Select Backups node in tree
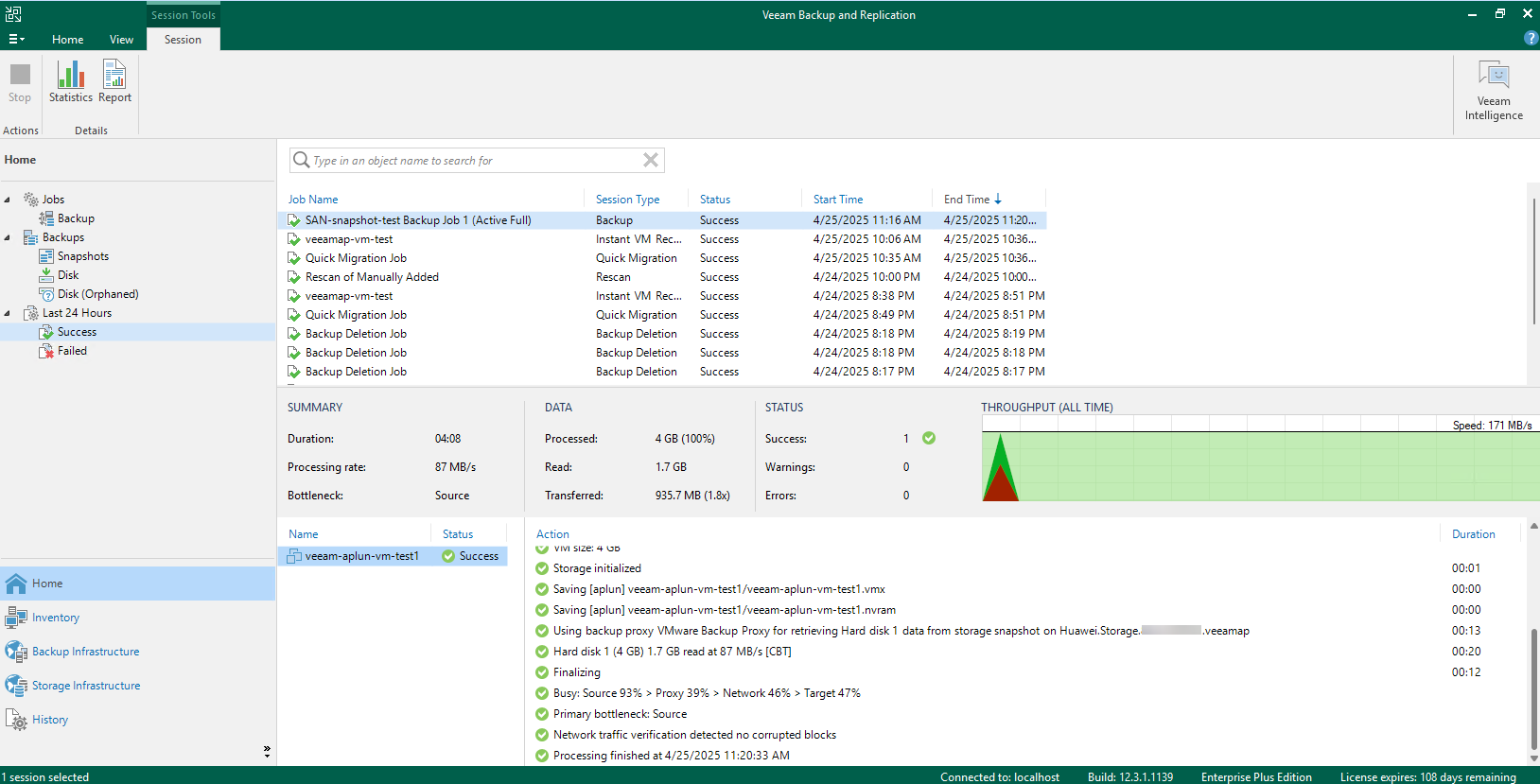This screenshot has height=784, width=1540. [63, 237]
